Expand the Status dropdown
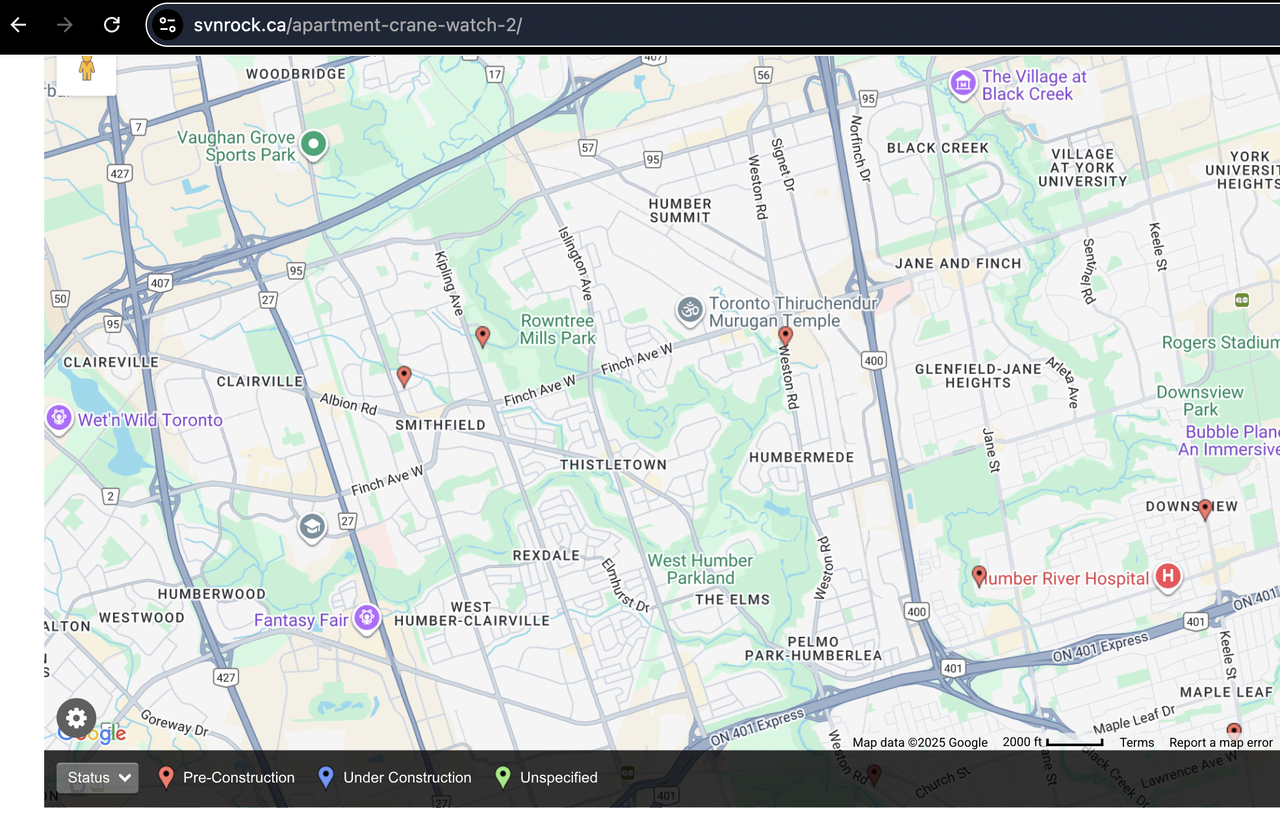Screen dimensions: 1280x817 [98, 777]
